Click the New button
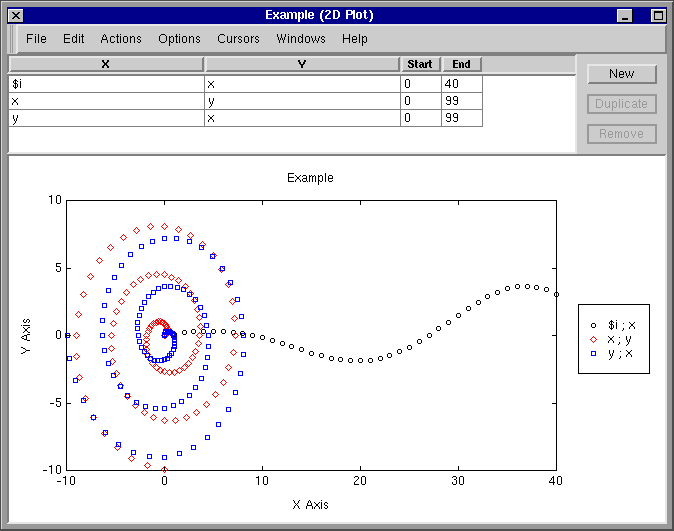Viewport: 674px width, 531px height. (621, 74)
